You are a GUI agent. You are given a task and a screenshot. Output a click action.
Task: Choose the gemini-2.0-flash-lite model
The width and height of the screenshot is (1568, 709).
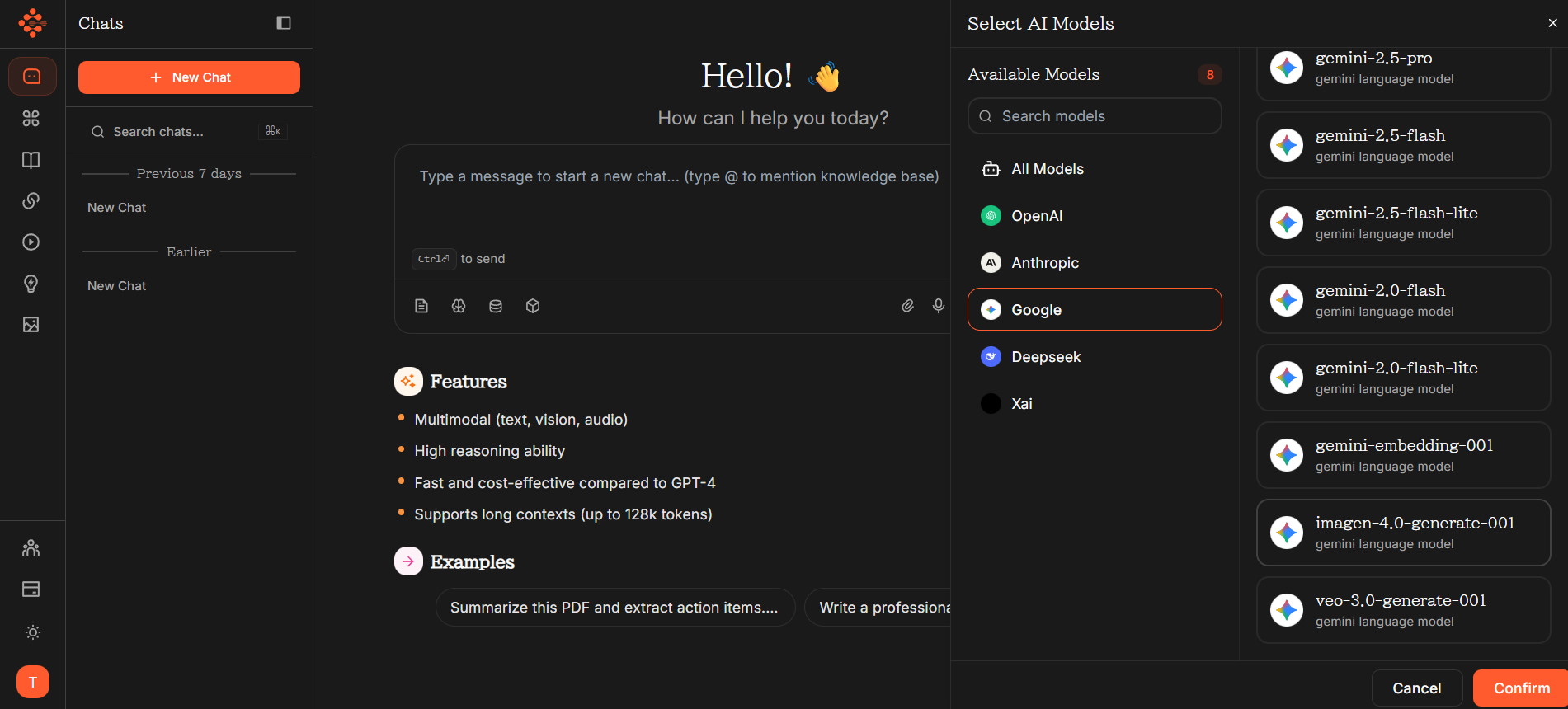(x=1404, y=378)
